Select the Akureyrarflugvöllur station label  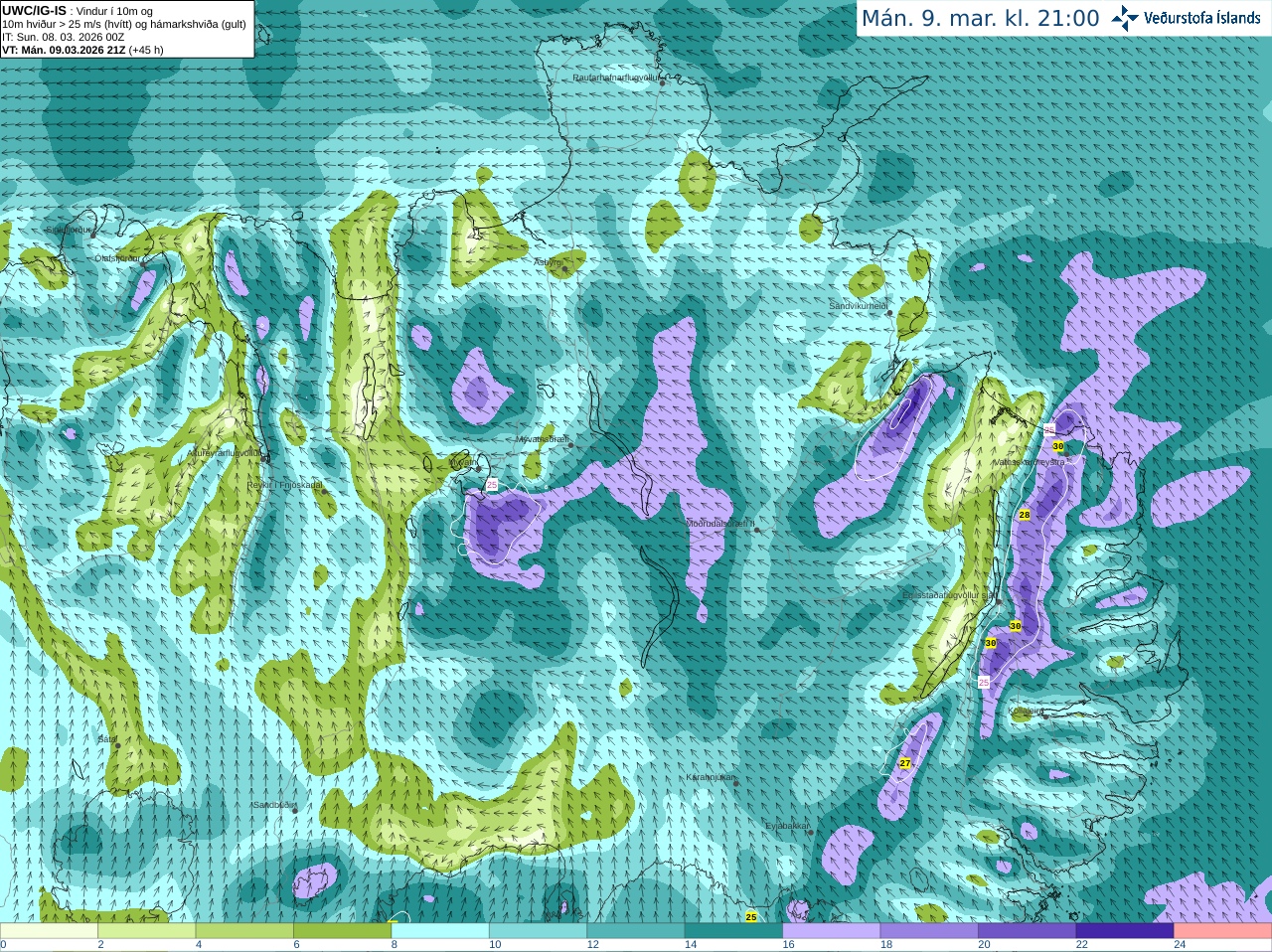click(x=224, y=452)
